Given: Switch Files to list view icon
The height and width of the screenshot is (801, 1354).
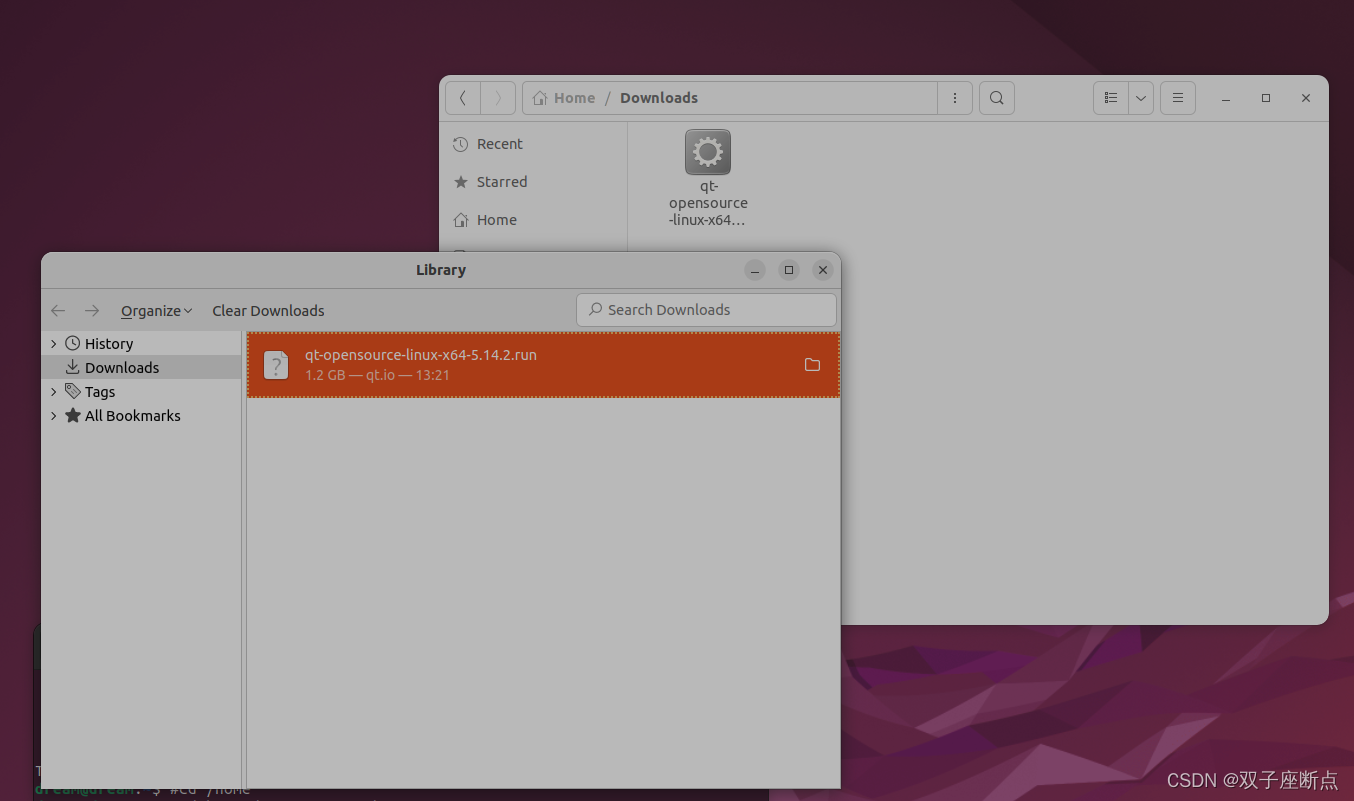Looking at the screenshot, I should [1111, 98].
